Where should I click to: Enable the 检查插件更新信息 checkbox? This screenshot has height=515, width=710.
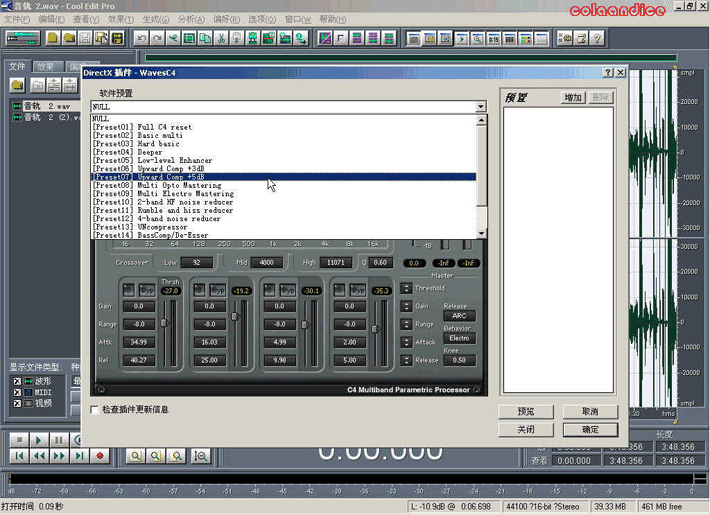(95, 410)
